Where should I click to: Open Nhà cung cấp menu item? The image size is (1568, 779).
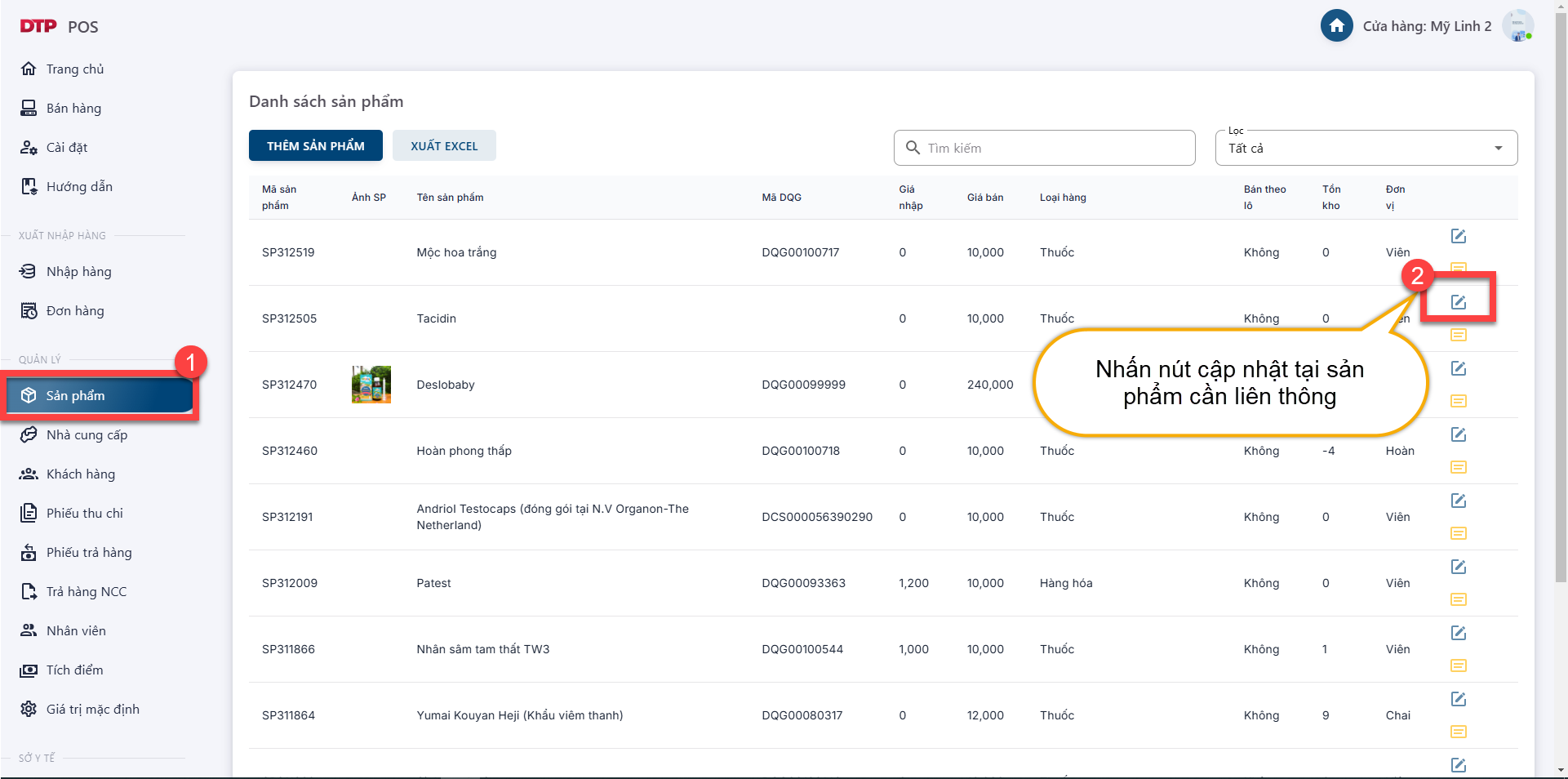tap(87, 435)
